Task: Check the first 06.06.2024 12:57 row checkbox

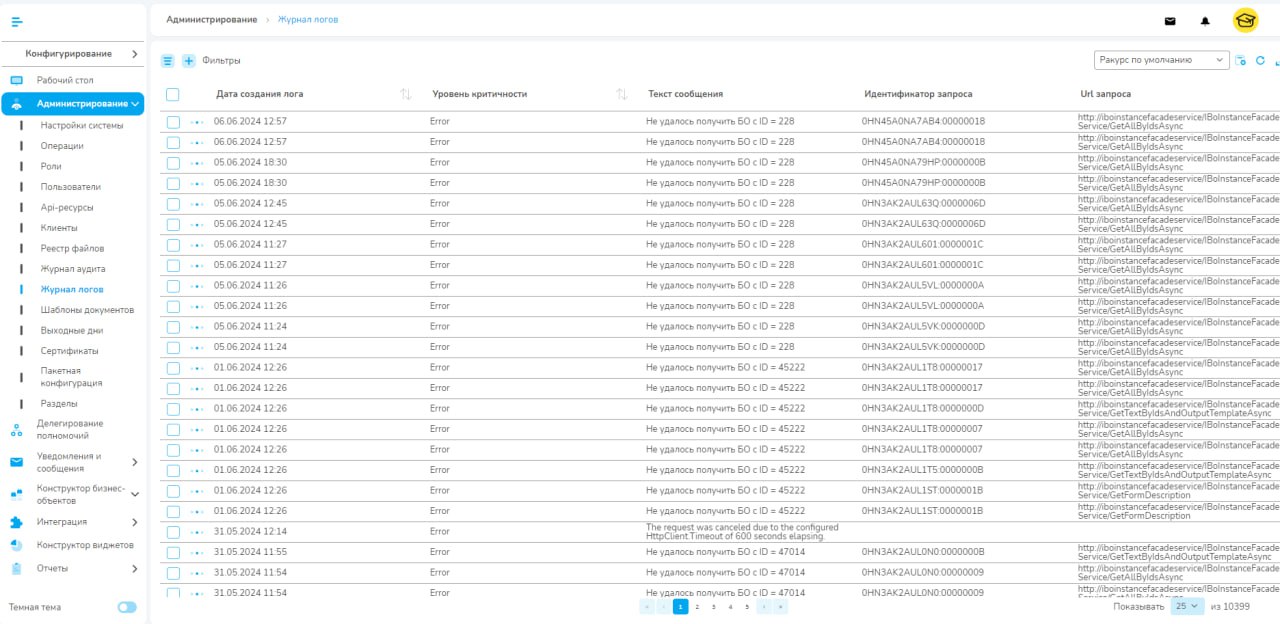Action: [173, 122]
